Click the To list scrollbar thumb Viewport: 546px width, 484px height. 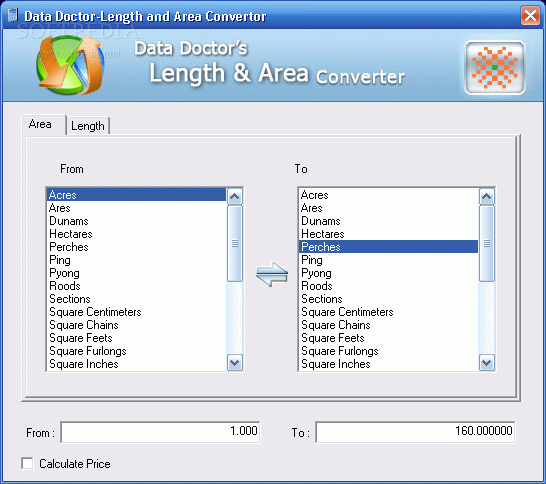(486, 243)
